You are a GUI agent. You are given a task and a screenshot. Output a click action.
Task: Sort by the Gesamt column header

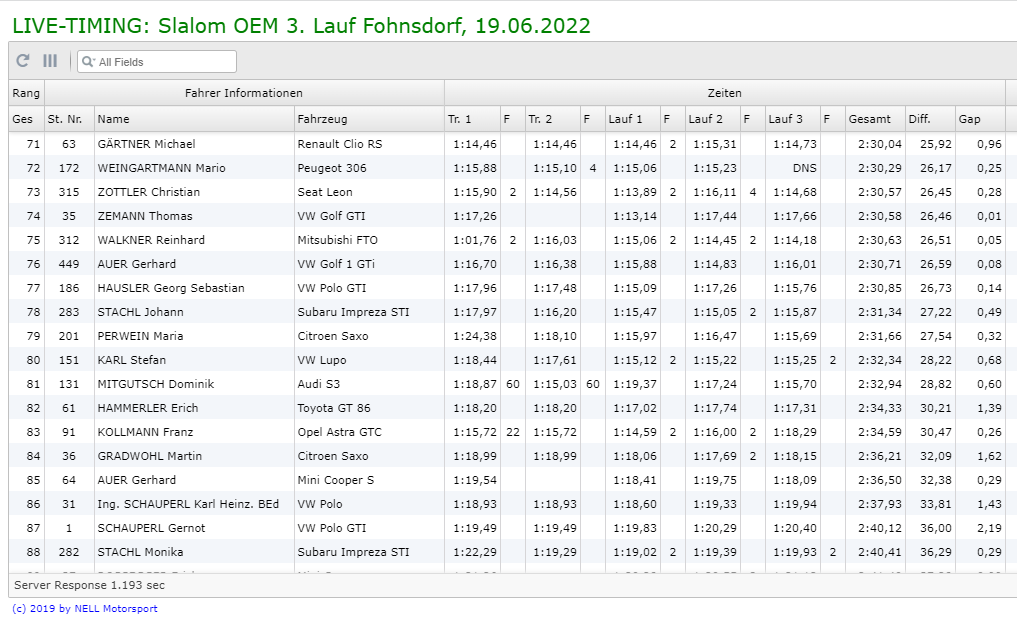click(874, 119)
